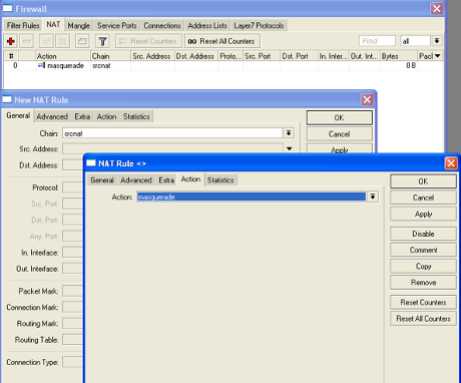Screen dimensions: 461x383
Task: Select General tab in New NAT Rule
Action: [x=18, y=116]
